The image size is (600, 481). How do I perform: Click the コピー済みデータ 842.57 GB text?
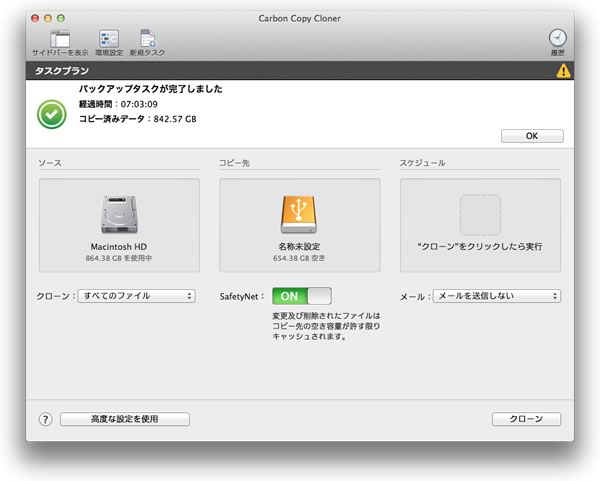point(138,119)
